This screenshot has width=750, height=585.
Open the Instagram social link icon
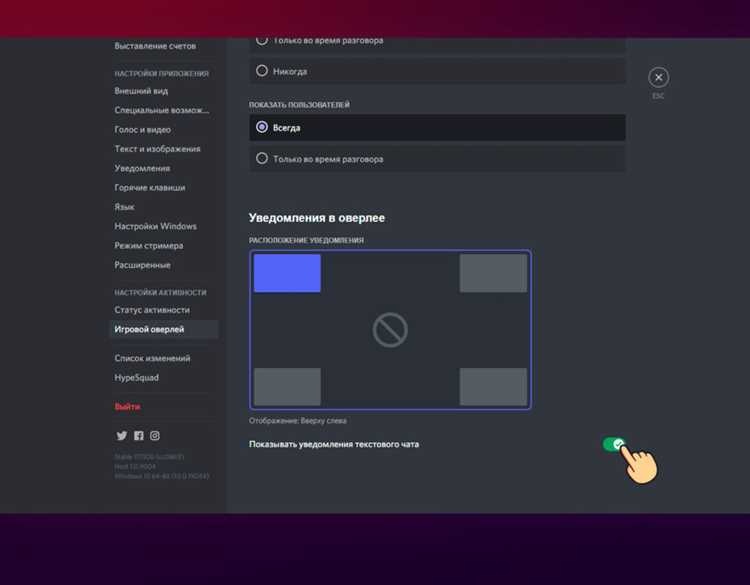[x=155, y=435]
